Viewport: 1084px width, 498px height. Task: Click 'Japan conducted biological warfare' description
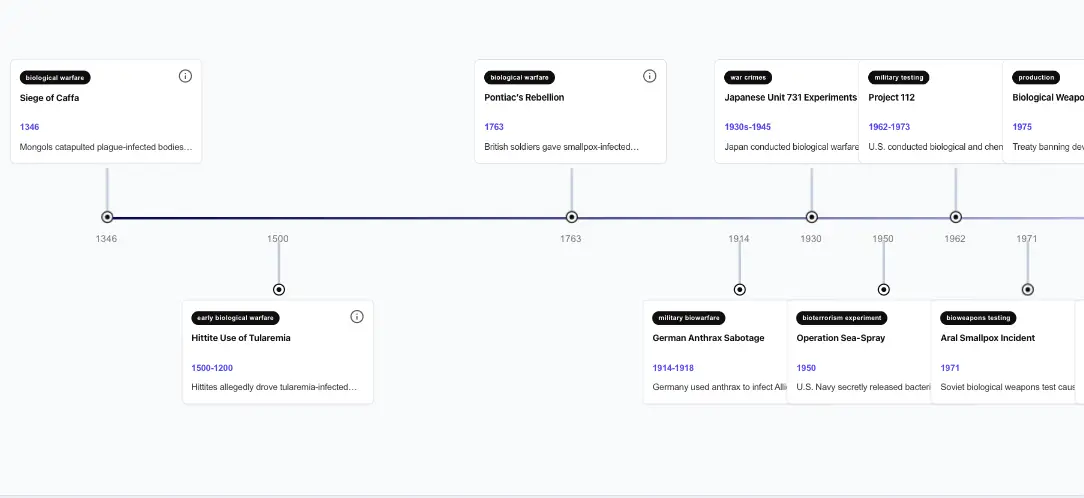tap(792, 147)
